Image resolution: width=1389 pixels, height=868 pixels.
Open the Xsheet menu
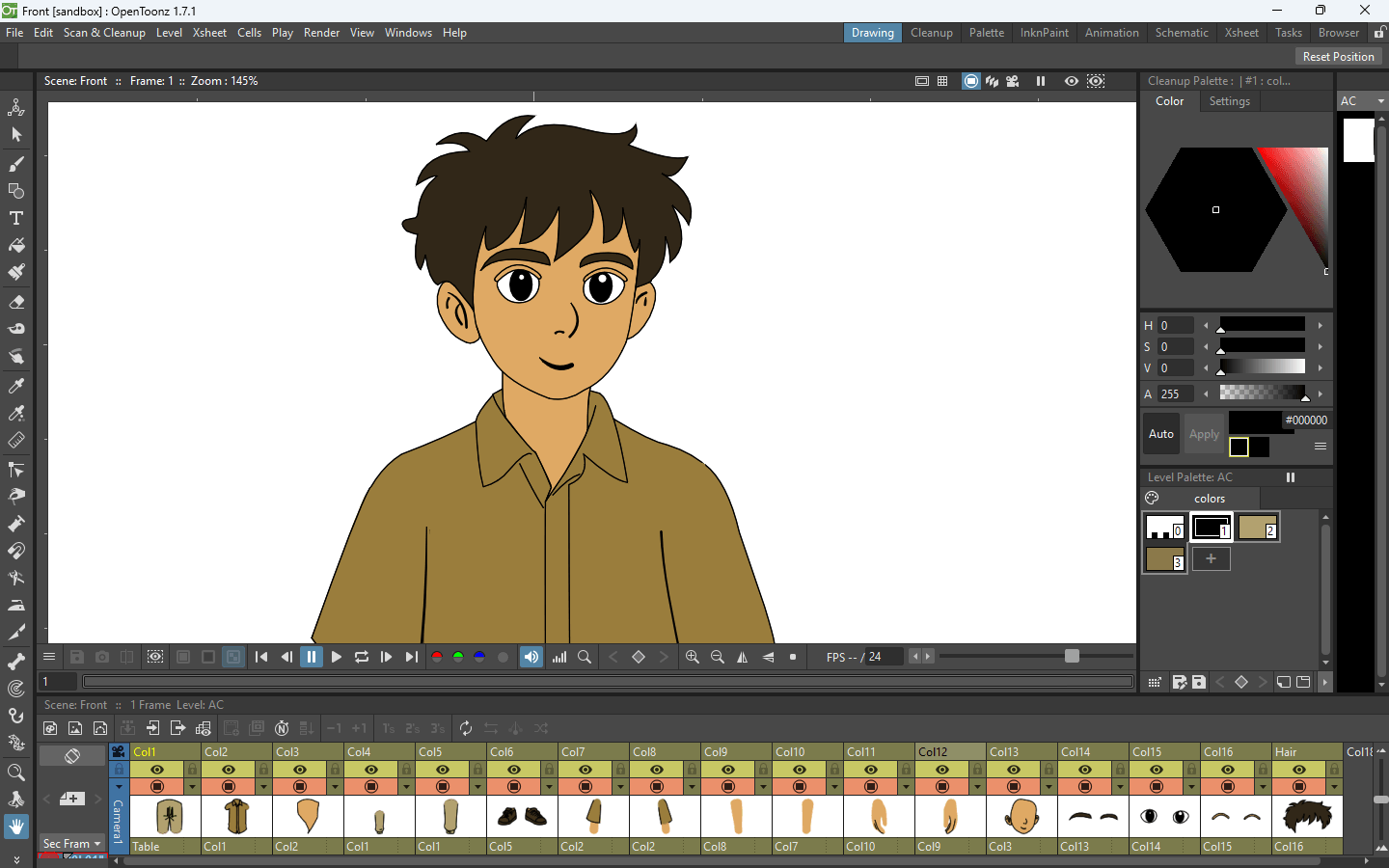click(x=209, y=33)
